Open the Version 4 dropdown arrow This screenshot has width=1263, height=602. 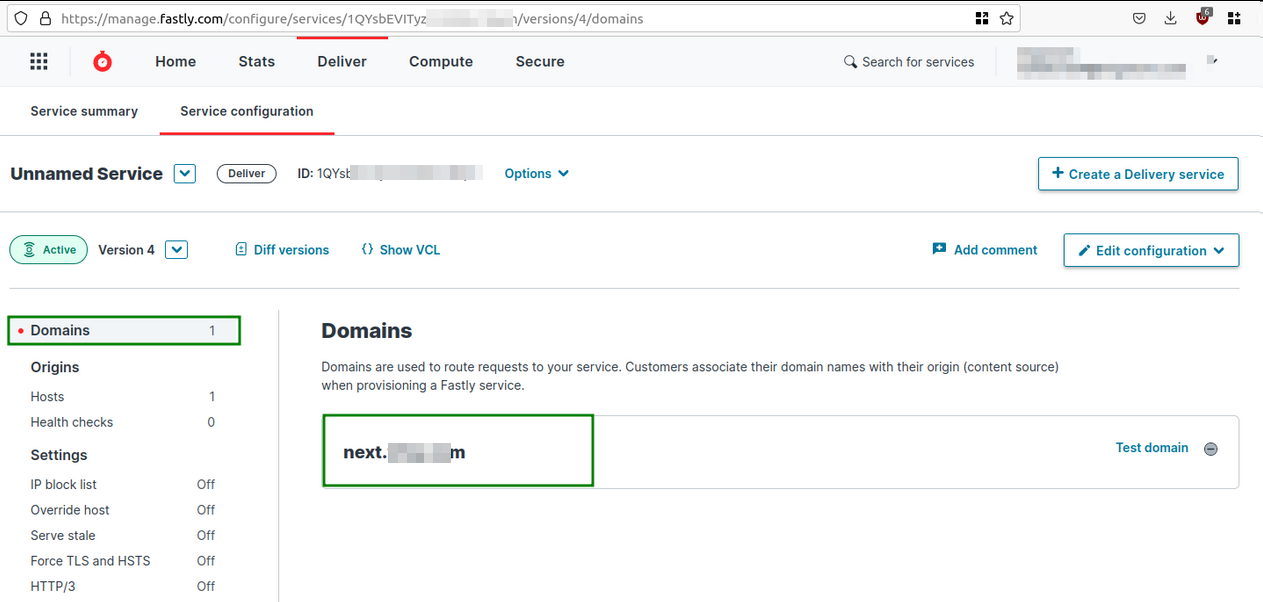[x=176, y=250]
